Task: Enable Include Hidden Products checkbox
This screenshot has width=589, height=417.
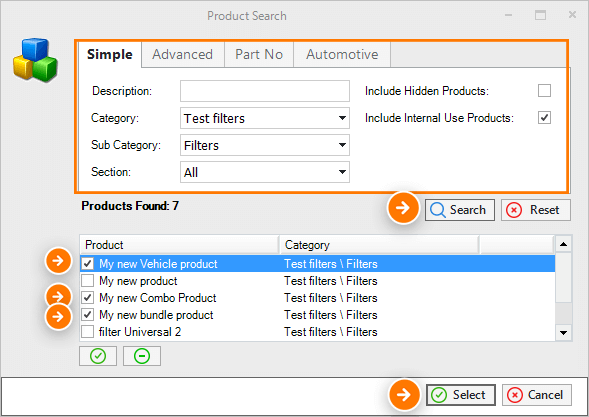Action: point(544,91)
